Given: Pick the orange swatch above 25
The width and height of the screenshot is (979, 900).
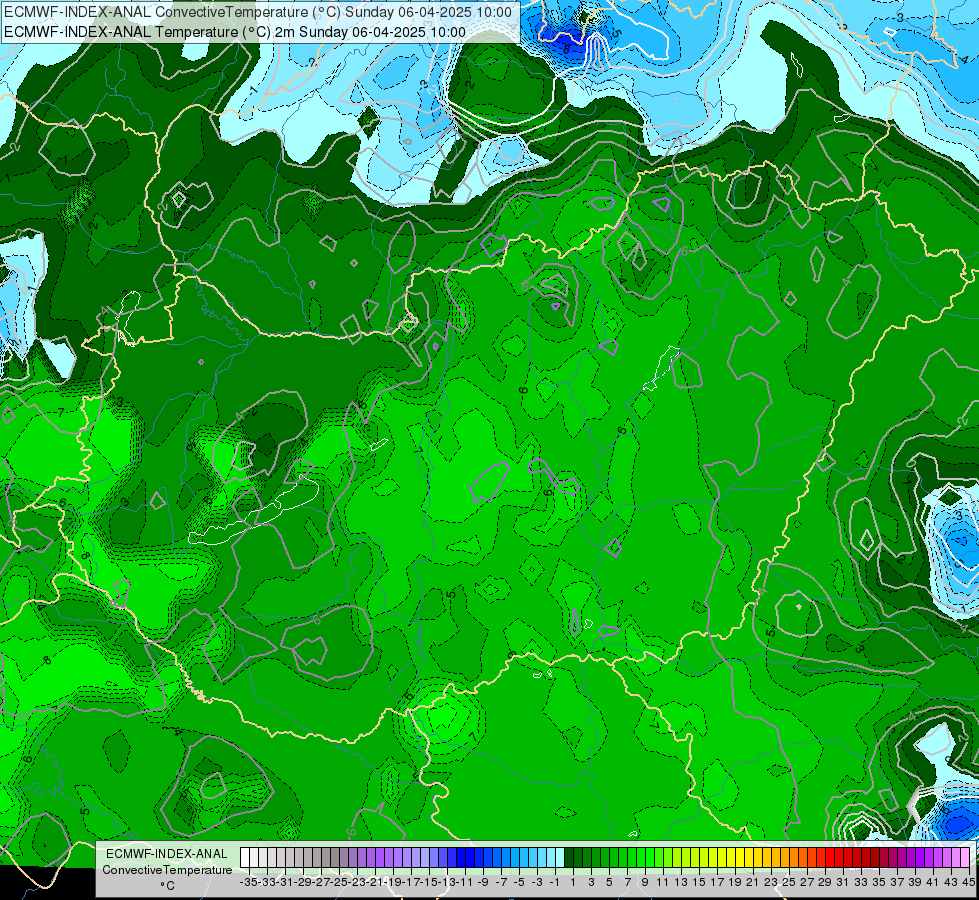Looking at the screenshot, I should click(x=784, y=858).
